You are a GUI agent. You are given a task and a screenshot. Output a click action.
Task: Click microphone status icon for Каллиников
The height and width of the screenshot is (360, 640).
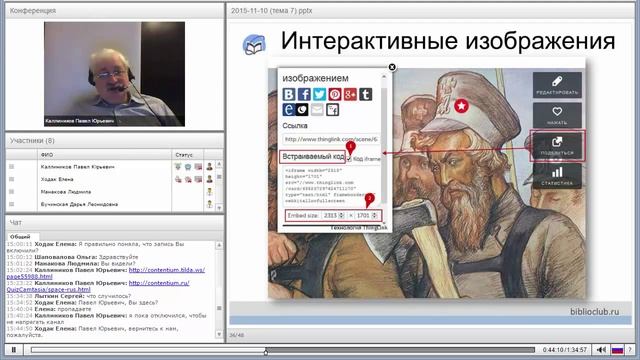click(x=178, y=167)
